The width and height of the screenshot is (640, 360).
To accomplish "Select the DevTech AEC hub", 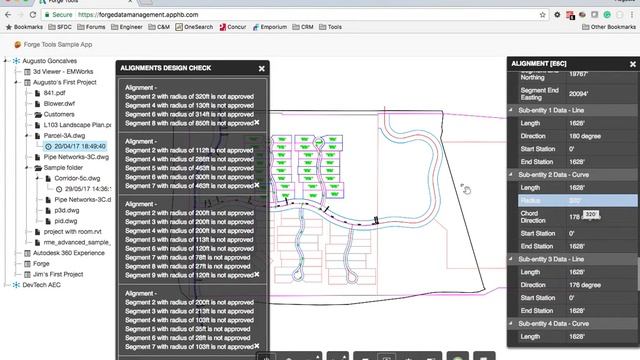I will coord(41,285).
